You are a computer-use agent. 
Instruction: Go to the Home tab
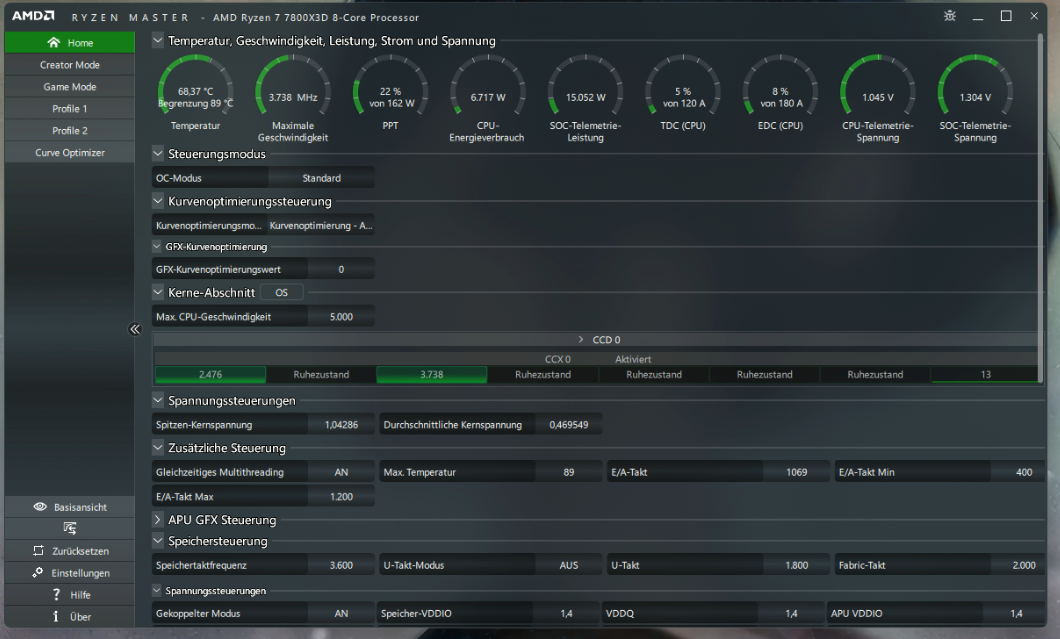click(x=70, y=43)
